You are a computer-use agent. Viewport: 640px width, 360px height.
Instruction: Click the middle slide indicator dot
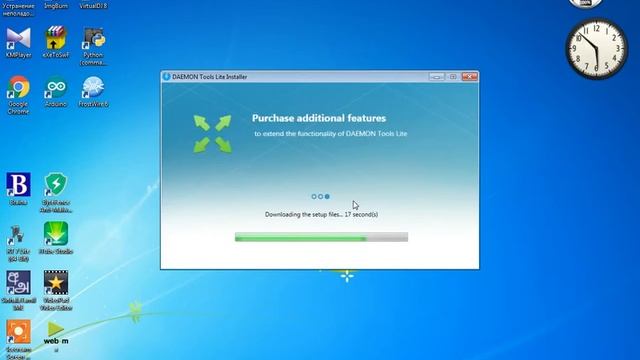tap(320, 196)
